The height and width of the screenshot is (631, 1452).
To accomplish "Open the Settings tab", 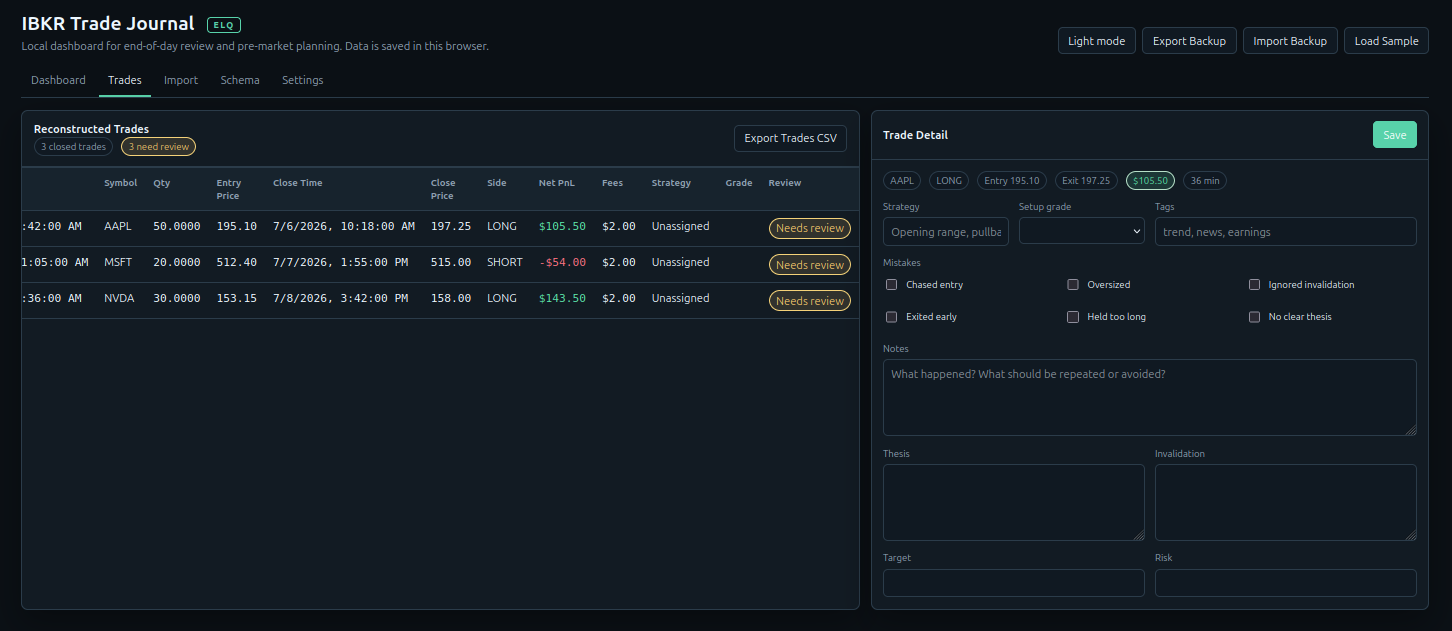I will (303, 80).
